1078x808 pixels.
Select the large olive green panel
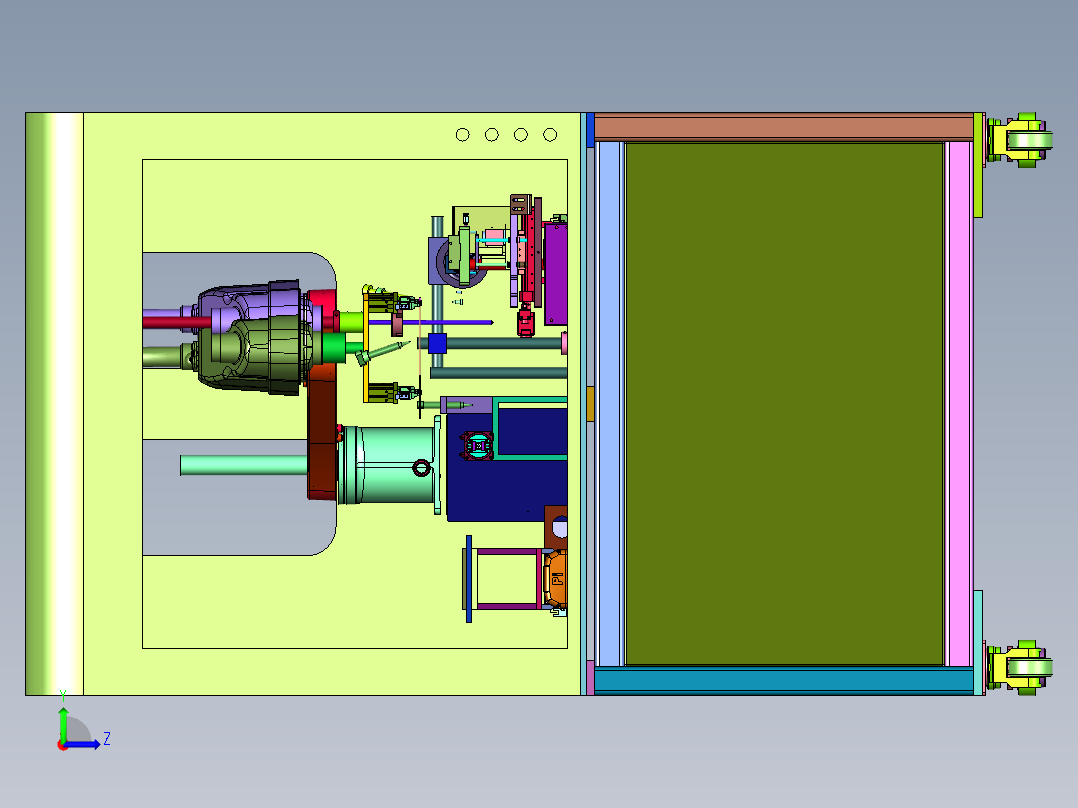point(784,404)
